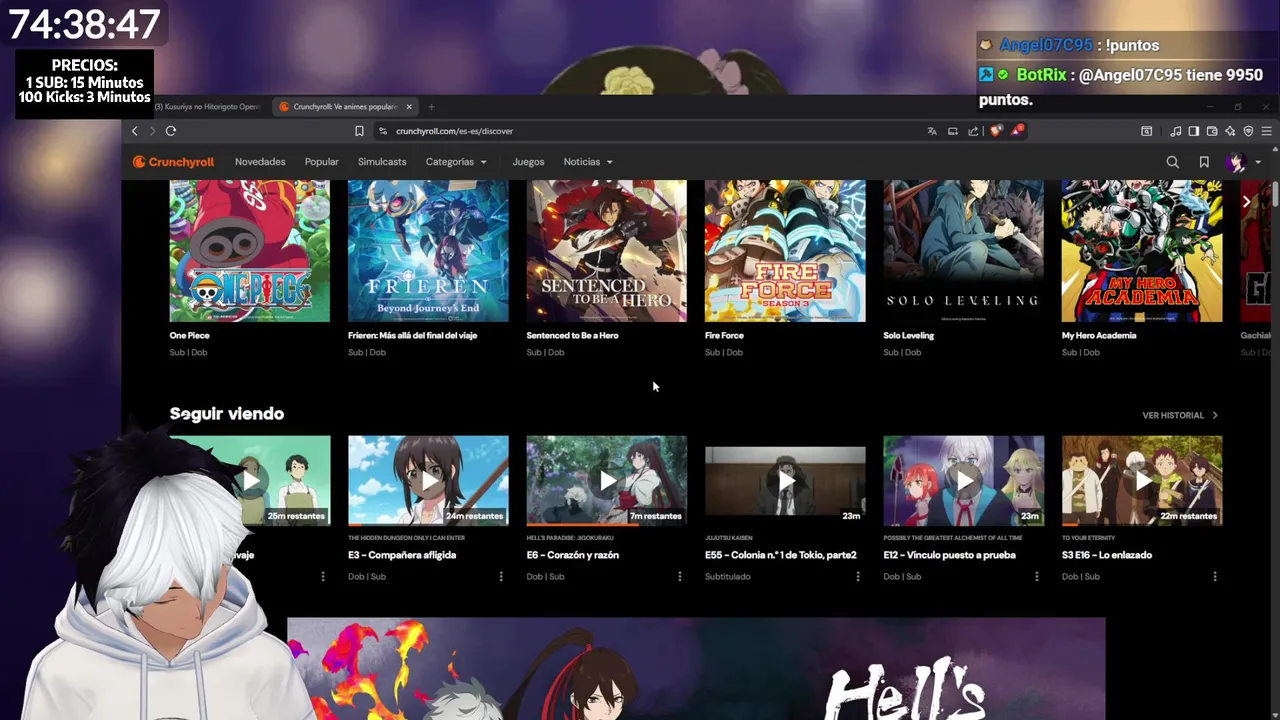1280x720 pixels.
Task: Click the Brave Rewards triangle icon
Action: [1017, 131]
